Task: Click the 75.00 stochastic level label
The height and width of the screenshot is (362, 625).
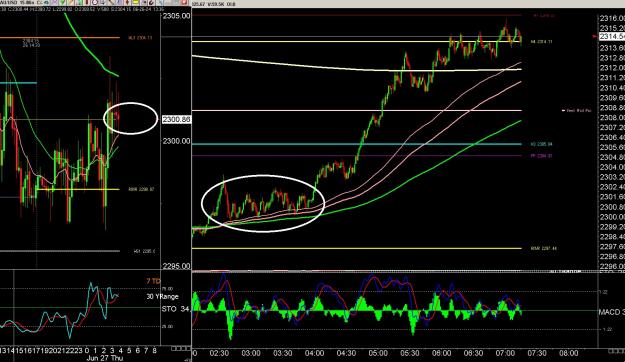Action: (168, 289)
